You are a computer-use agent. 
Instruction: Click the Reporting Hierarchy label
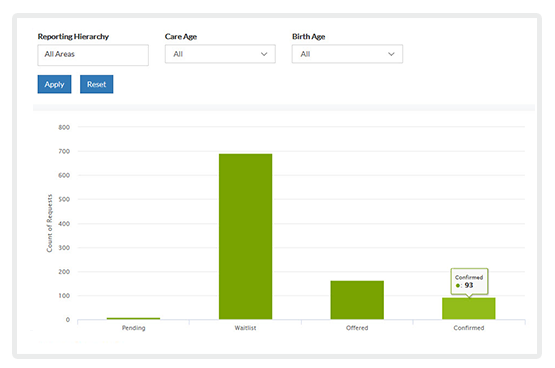[x=73, y=37]
